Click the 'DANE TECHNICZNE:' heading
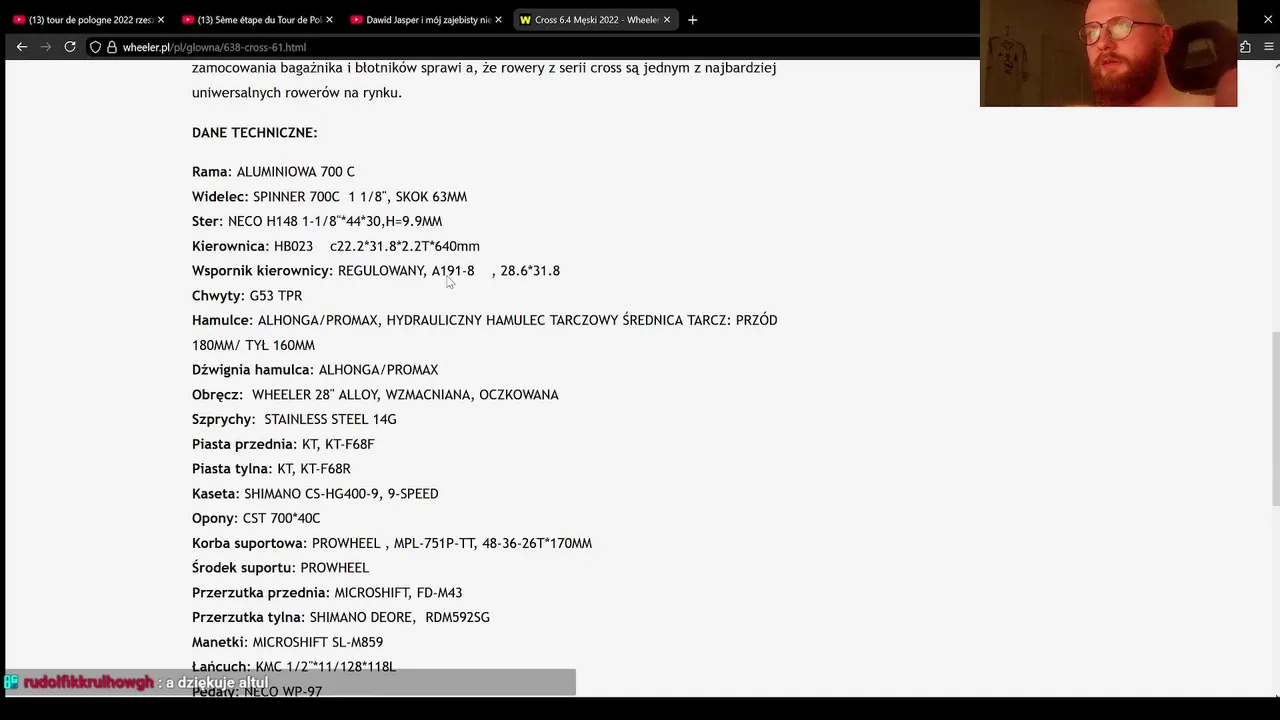Image resolution: width=1280 pixels, height=720 pixels. [x=254, y=132]
